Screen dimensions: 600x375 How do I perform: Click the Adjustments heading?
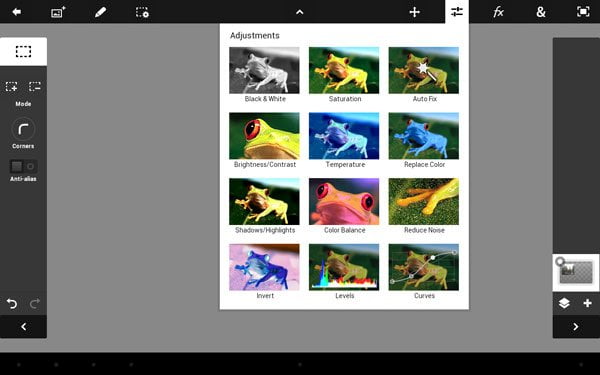[255, 36]
